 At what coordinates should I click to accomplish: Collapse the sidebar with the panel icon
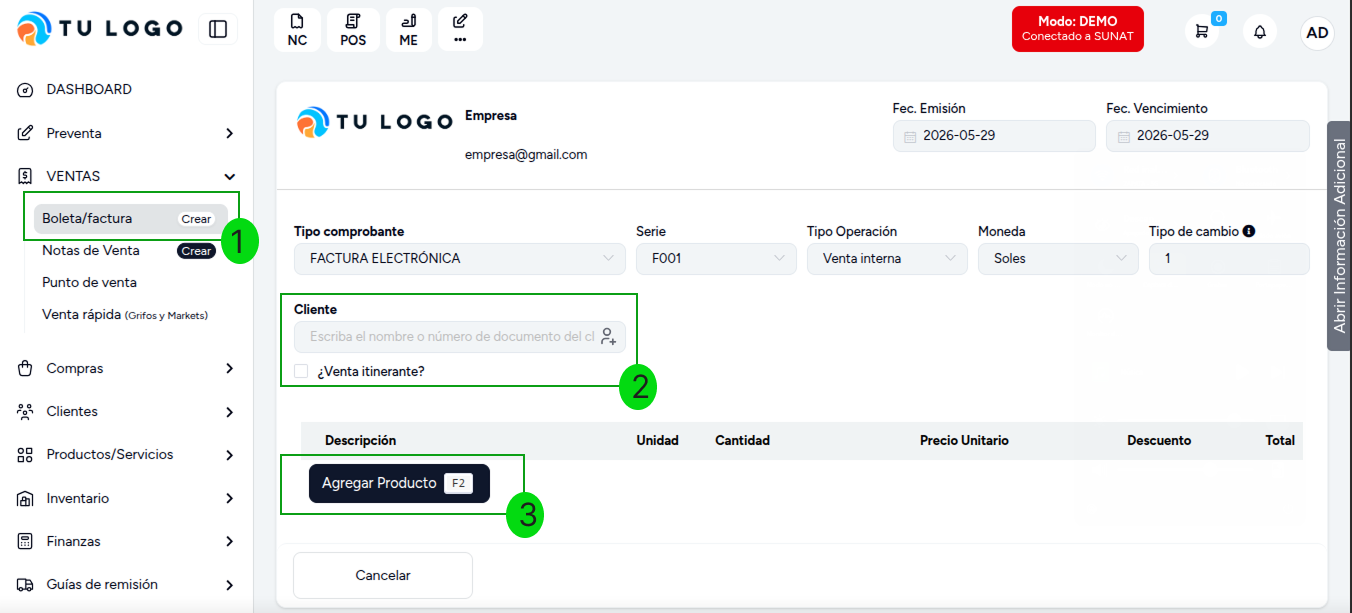[218, 29]
